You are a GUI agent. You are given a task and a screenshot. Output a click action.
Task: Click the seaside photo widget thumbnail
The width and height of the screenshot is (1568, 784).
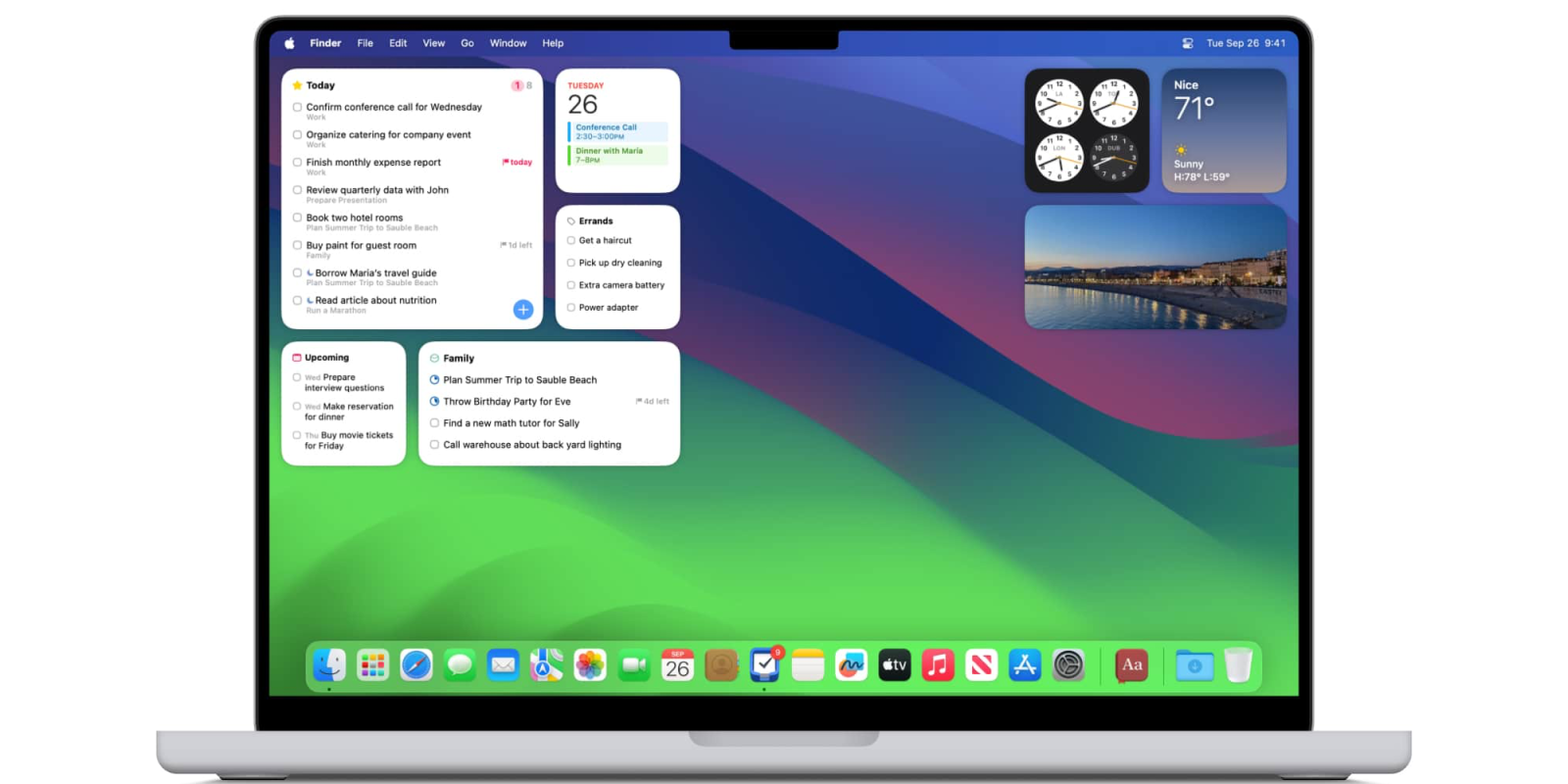point(1155,267)
